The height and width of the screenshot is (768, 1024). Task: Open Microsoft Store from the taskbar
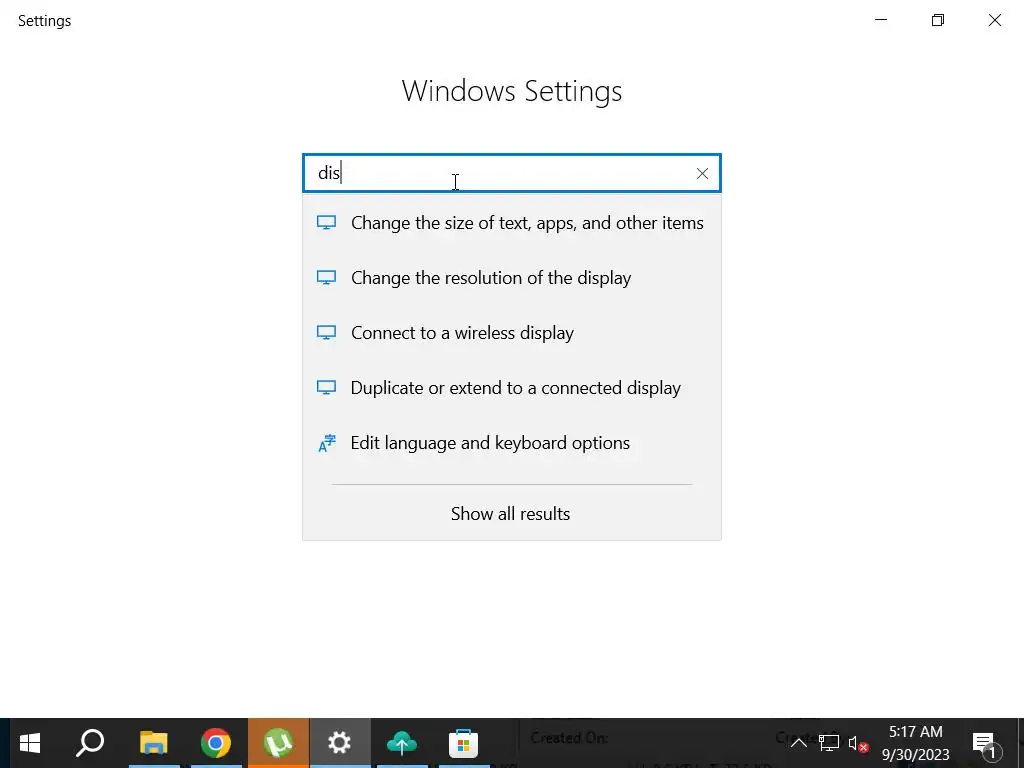[464, 743]
